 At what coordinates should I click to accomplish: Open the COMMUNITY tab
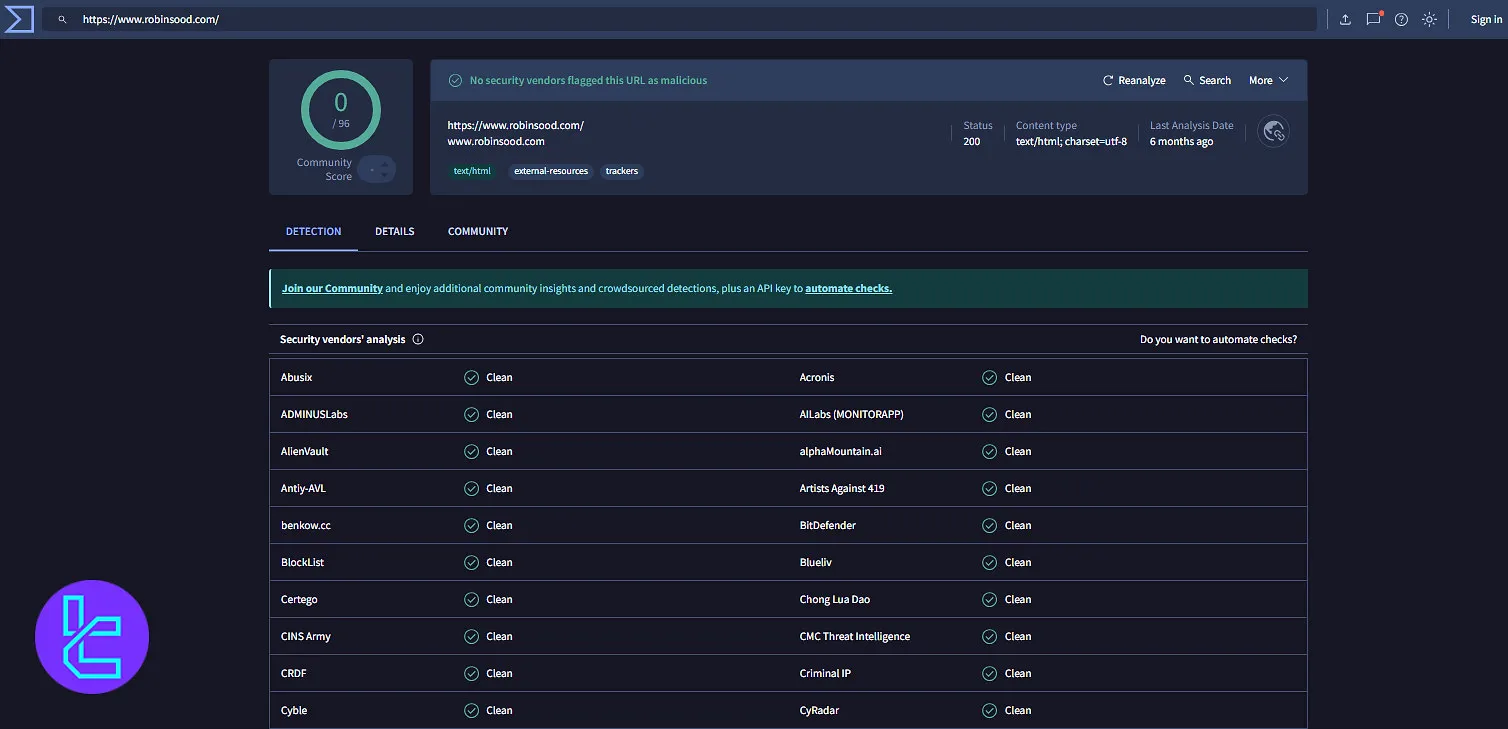pos(477,231)
